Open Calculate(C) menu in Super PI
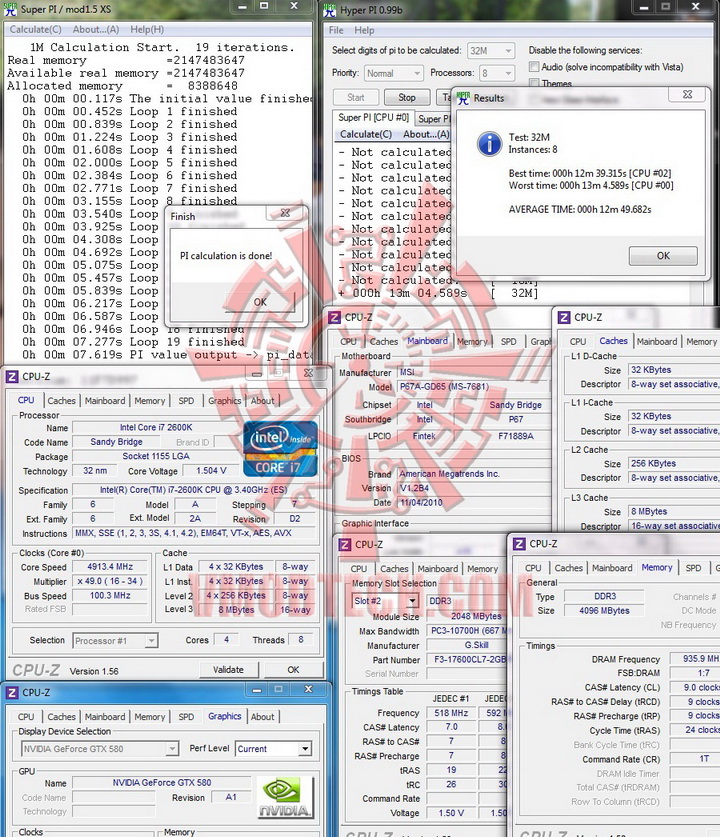Image resolution: width=720 pixels, height=837 pixels. pos(36,29)
